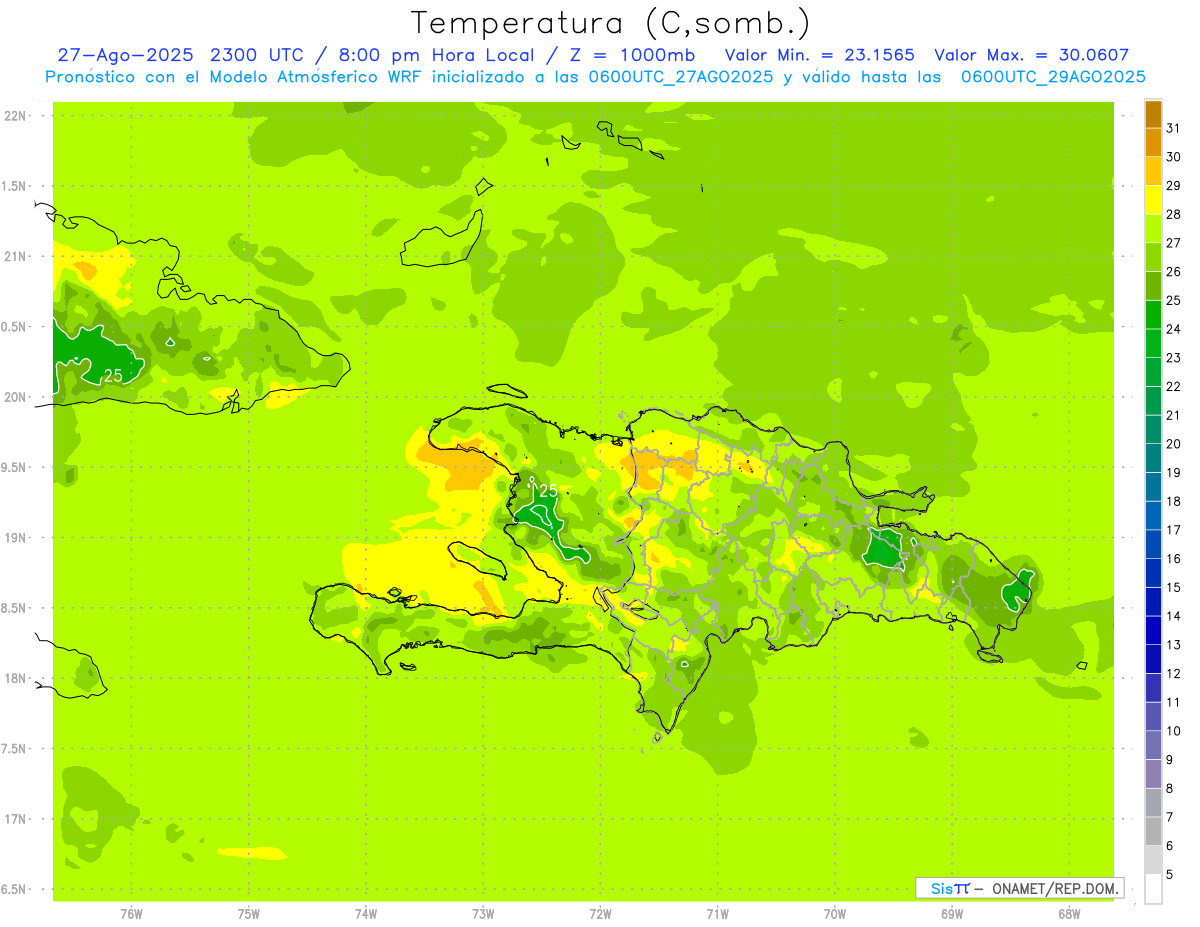Select the blue legend band between 15 and 16
The width and height of the screenshot is (1200, 927).
pos(1153,573)
